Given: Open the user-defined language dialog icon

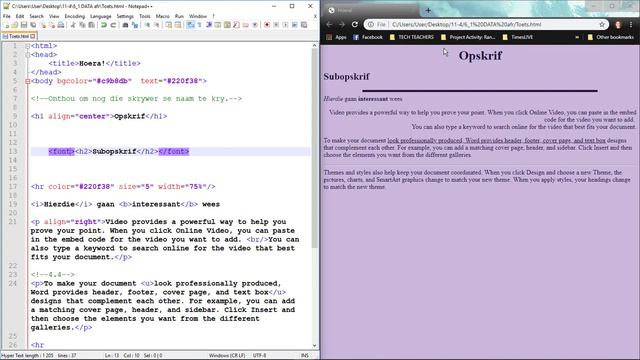Looking at the screenshot, I should [218, 25].
